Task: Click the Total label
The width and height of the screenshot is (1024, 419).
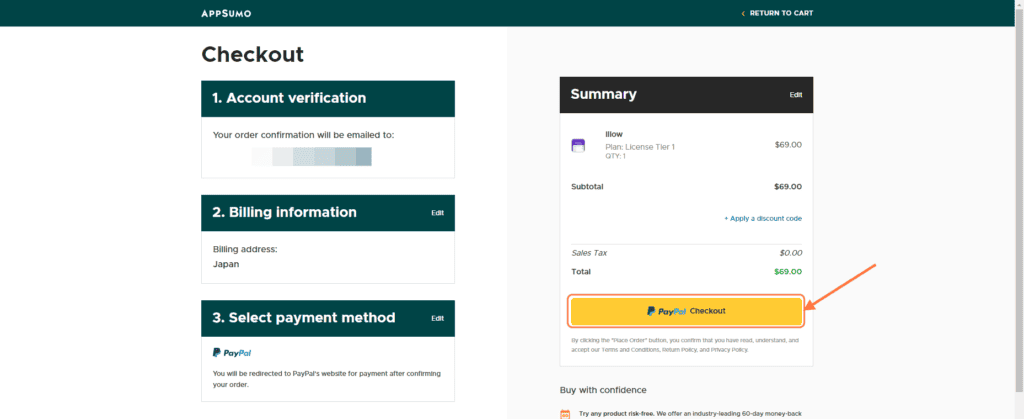Action: (581, 272)
